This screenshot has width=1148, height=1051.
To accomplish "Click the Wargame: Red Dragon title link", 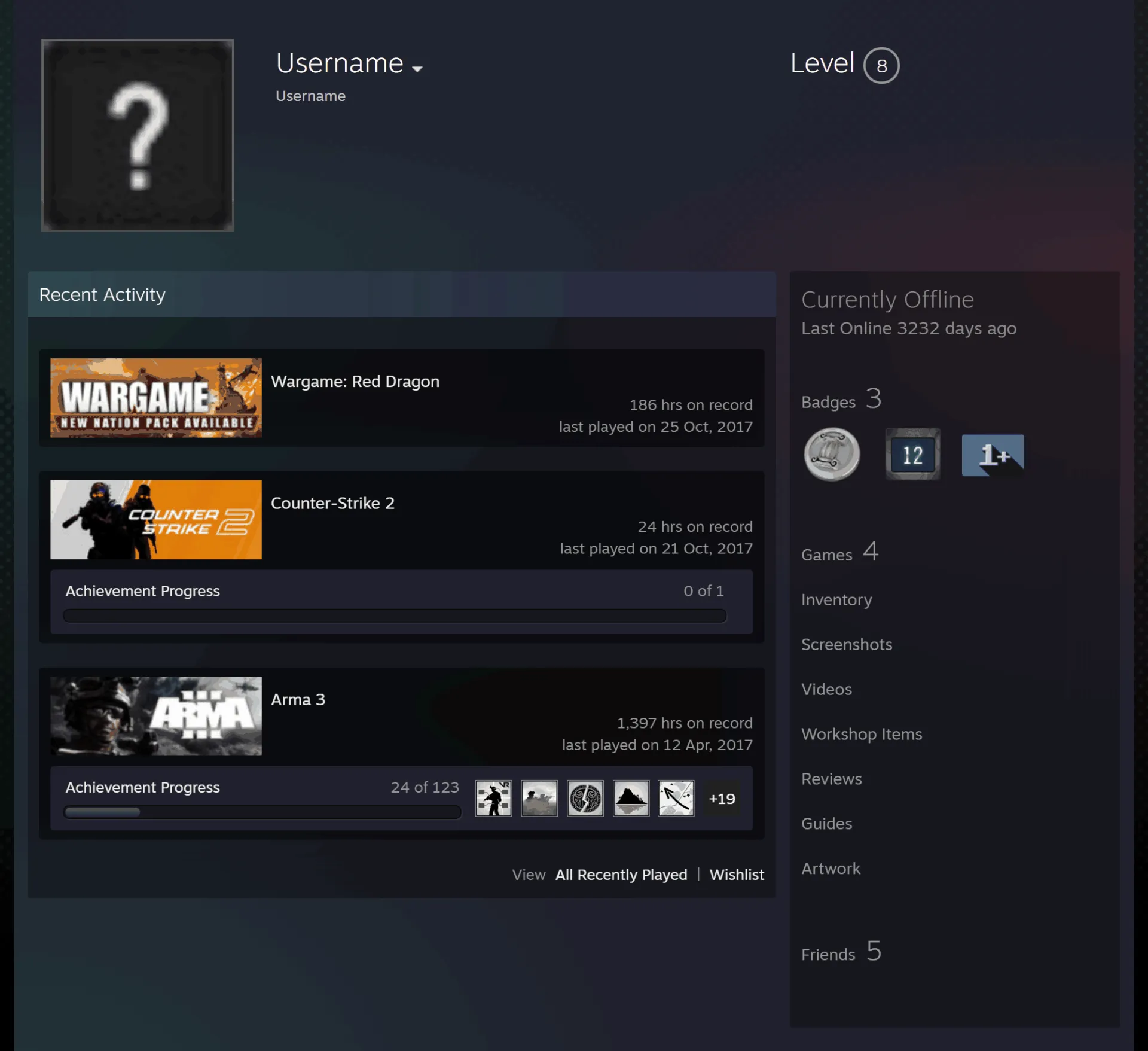I will (x=355, y=382).
